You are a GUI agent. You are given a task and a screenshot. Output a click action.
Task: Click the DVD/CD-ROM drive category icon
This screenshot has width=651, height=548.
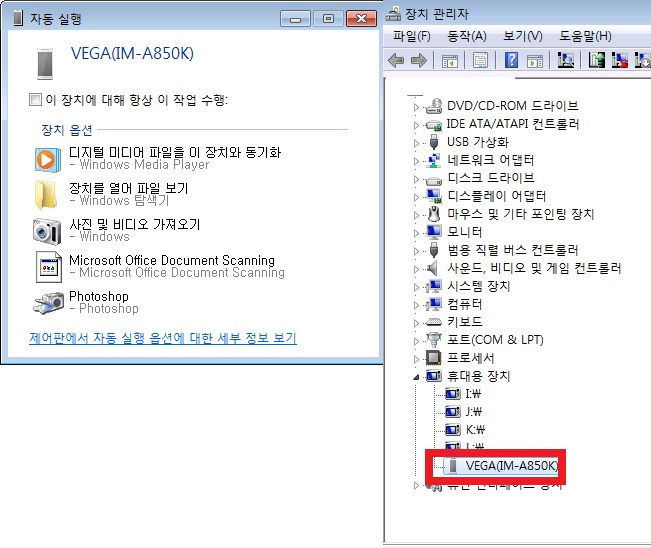pyautogui.click(x=434, y=106)
